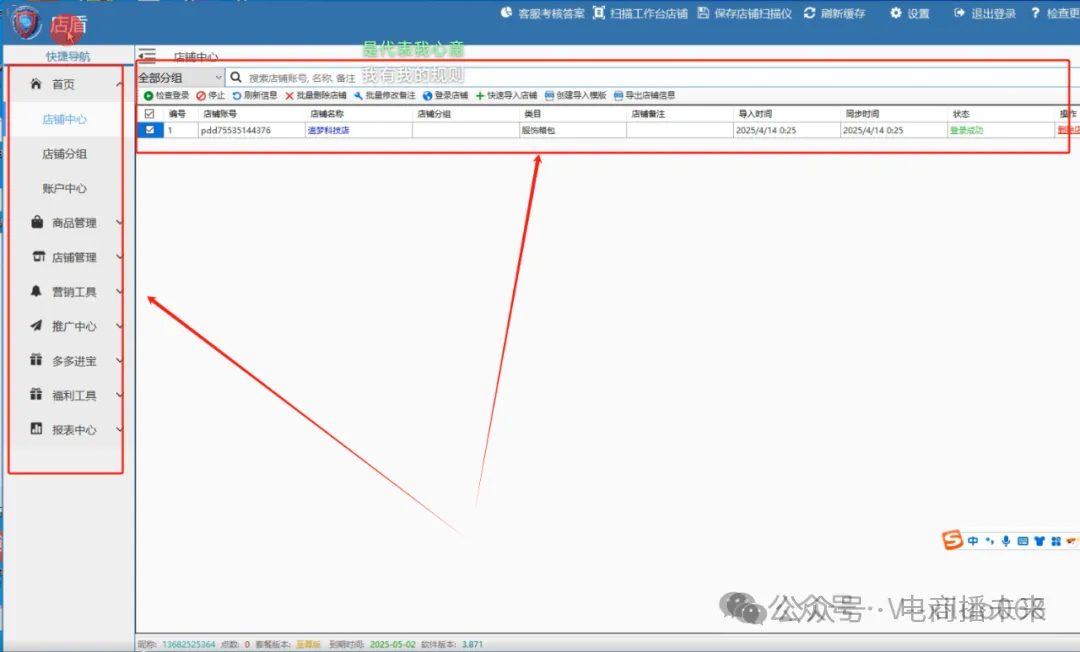The width and height of the screenshot is (1080, 652).
Task: Open 设置 gear icon in top bar
Action: point(896,13)
